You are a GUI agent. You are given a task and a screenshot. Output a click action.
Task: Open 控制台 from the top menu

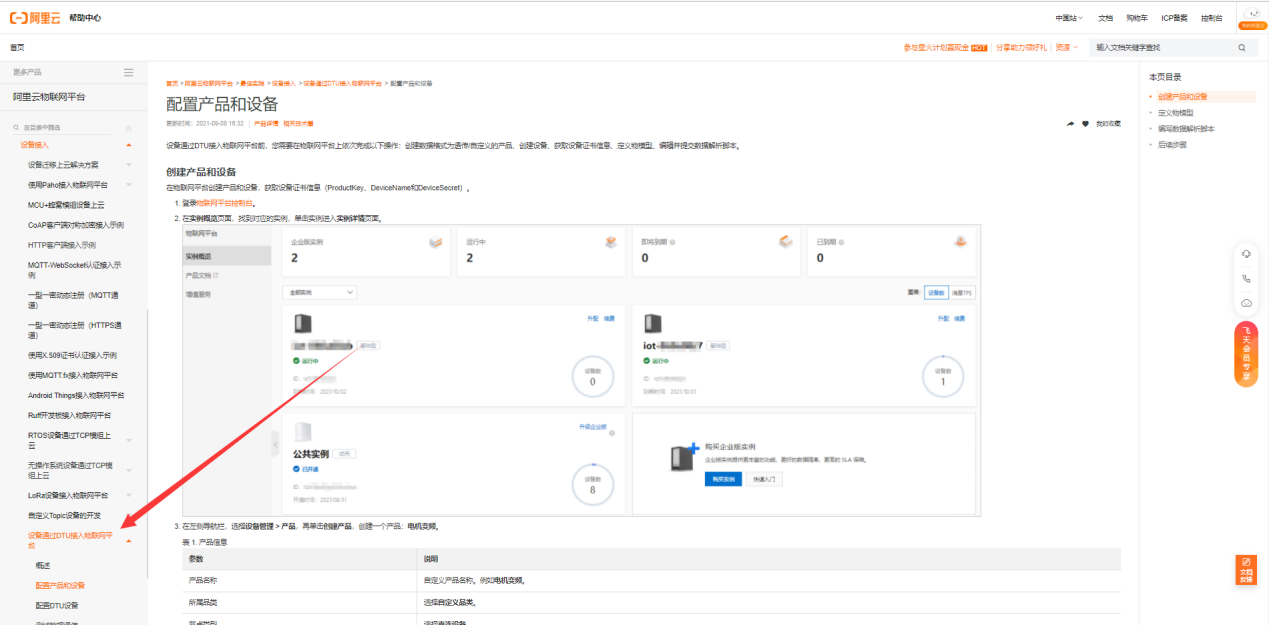tap(1211, 18)
